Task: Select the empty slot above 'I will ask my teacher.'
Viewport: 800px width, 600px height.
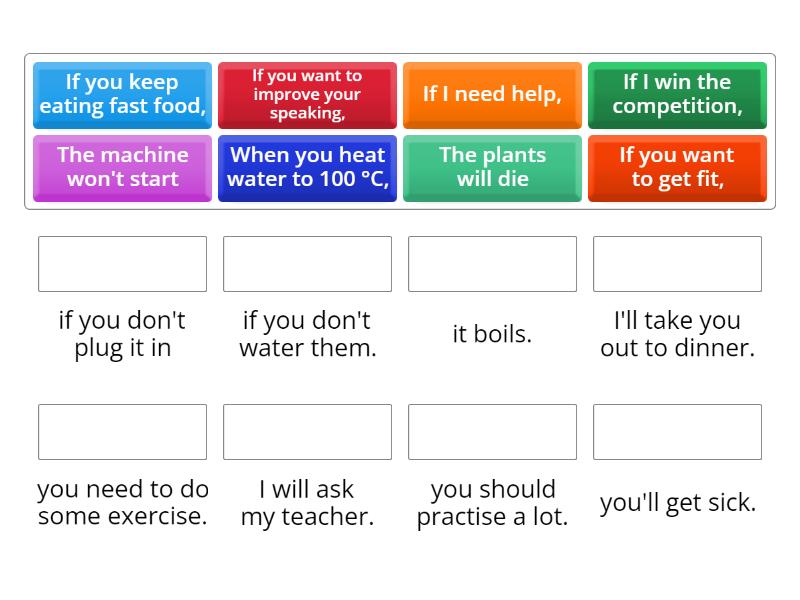Action: (x=307, y=432)
